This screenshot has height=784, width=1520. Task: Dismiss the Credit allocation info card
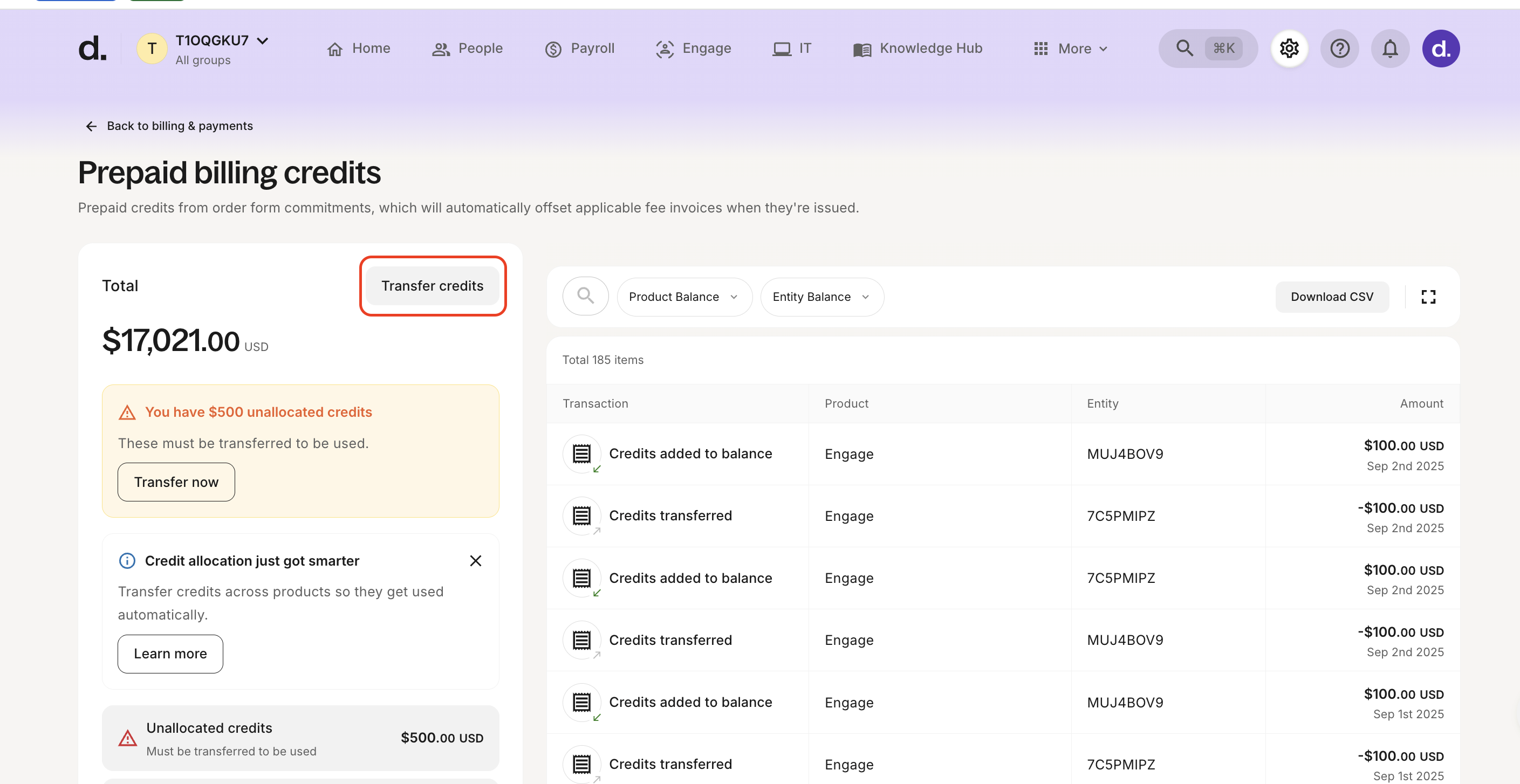click(x=476, y=560)
